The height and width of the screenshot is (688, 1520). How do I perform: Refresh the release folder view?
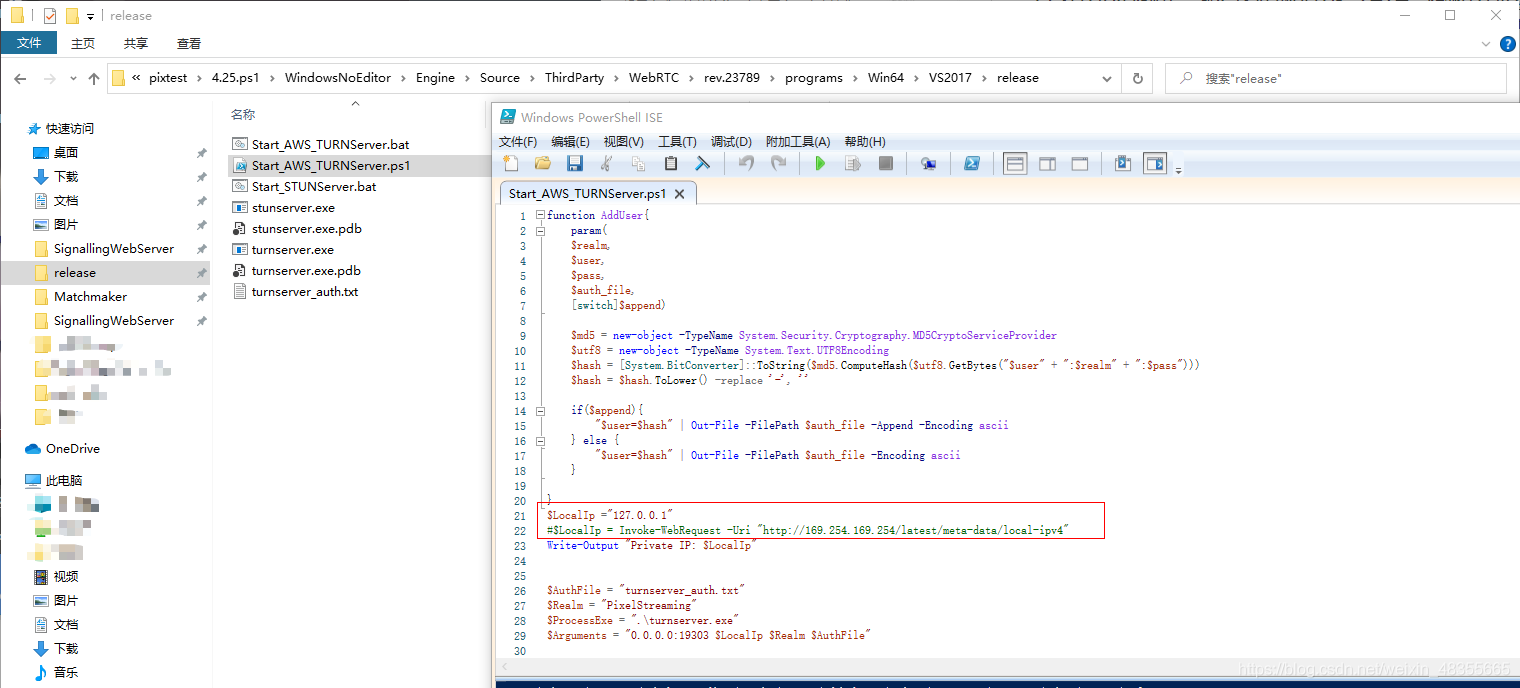click(x=1137, y=78)
